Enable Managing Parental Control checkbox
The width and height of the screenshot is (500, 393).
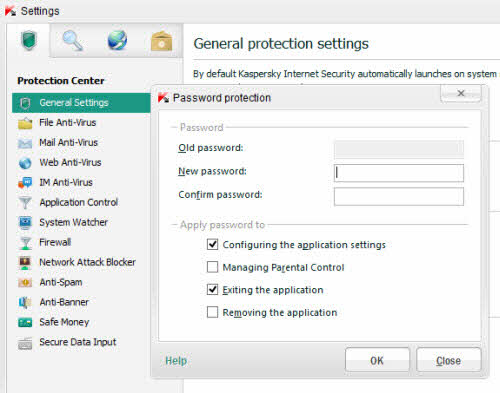tap(212, 267)
